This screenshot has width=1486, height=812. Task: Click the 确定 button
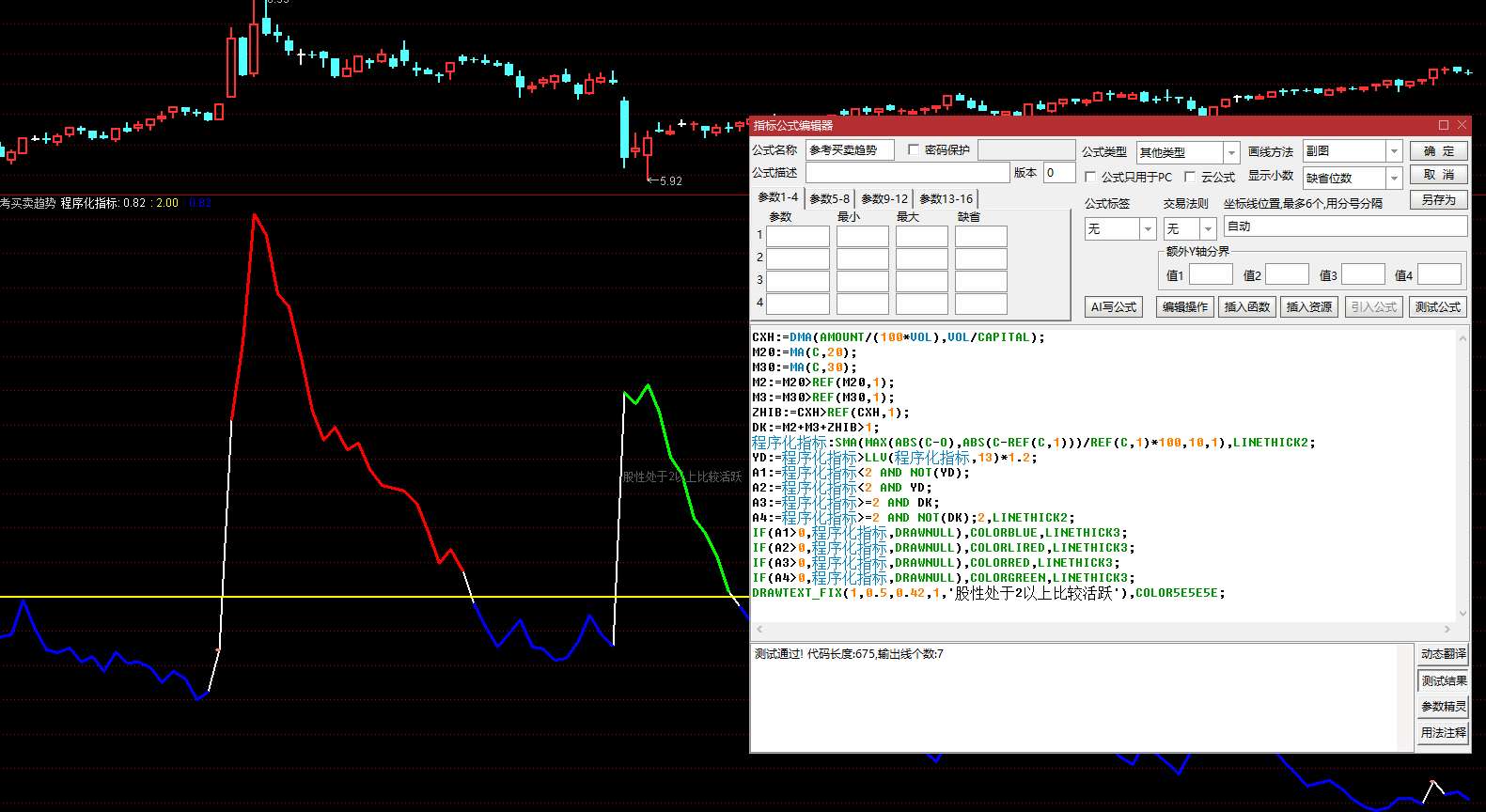[1438, 151]
